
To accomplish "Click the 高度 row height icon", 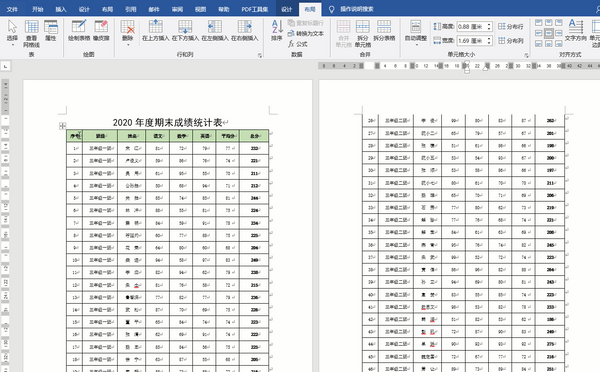I will coord(437,26).
